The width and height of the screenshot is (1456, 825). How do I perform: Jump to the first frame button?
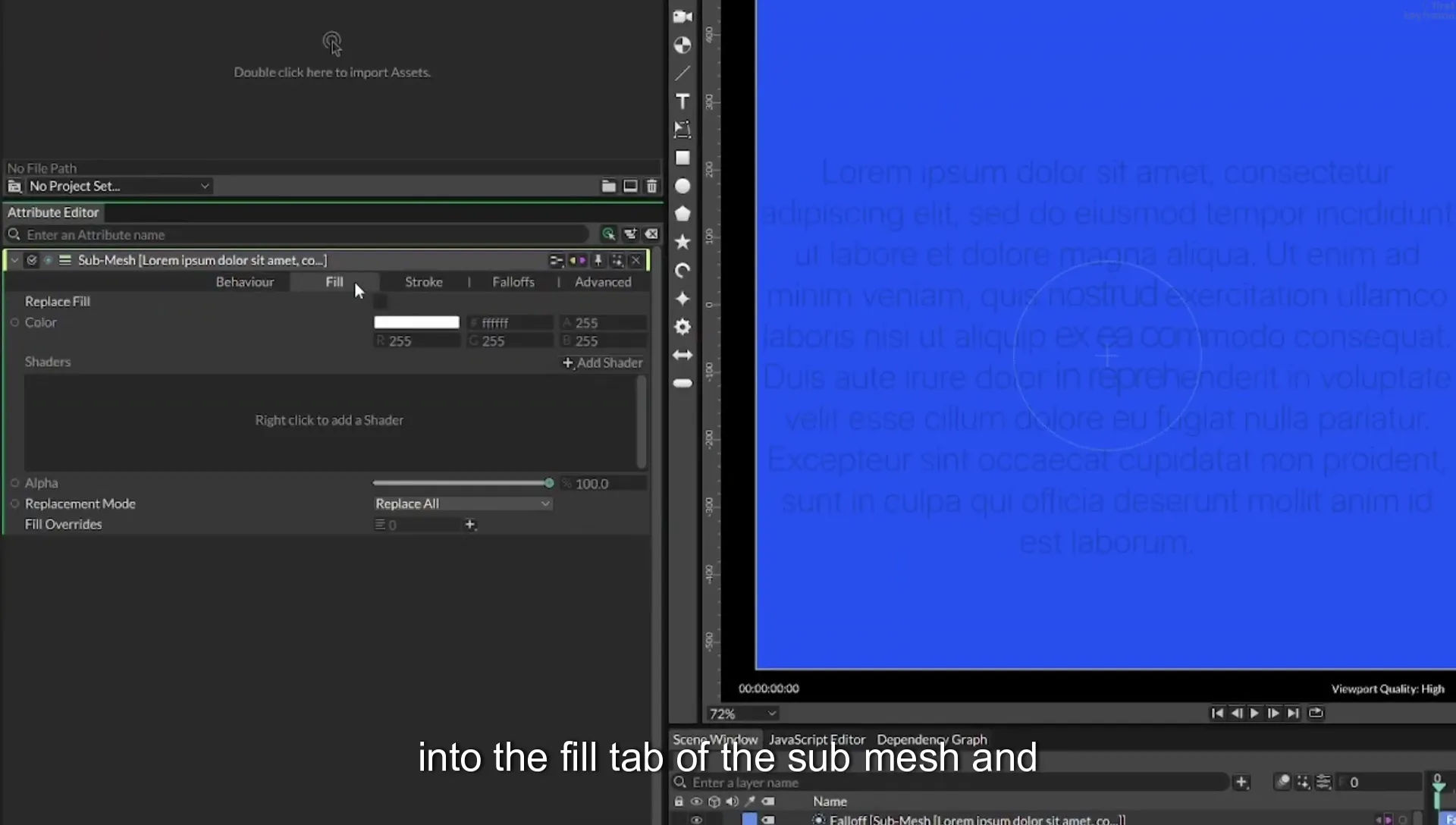1217,713
